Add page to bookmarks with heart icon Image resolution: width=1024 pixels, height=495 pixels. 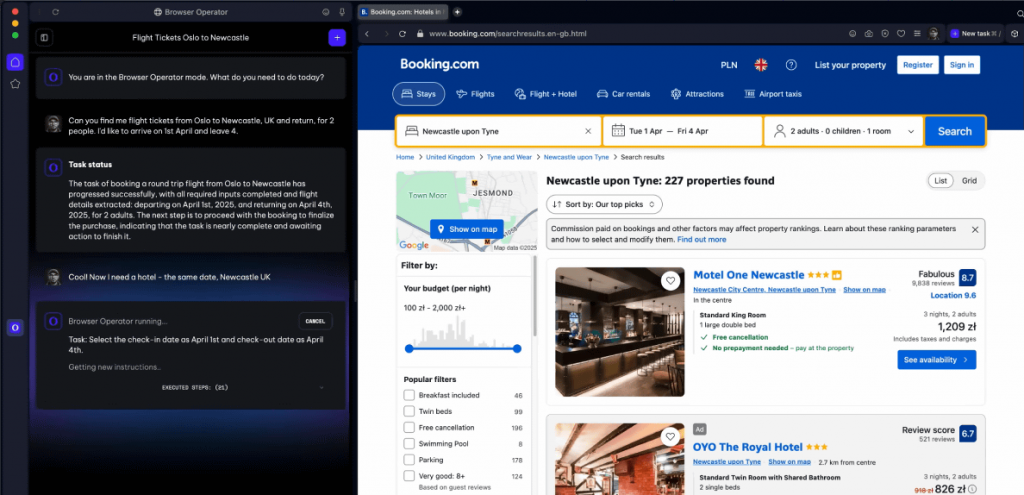click(x=901, y=33)
